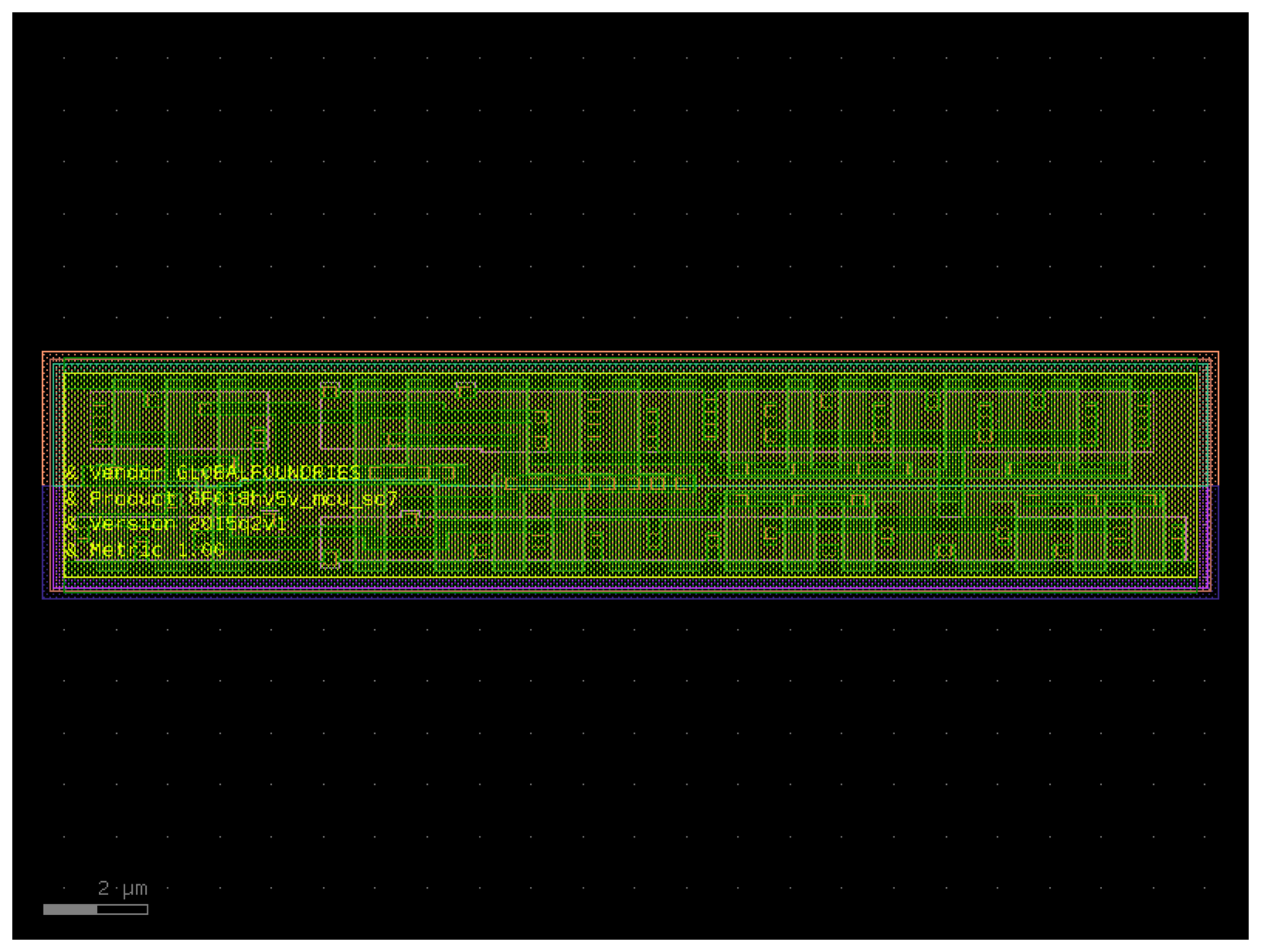Pick the '& Metric 1.00' text label

tap(144, 550)
